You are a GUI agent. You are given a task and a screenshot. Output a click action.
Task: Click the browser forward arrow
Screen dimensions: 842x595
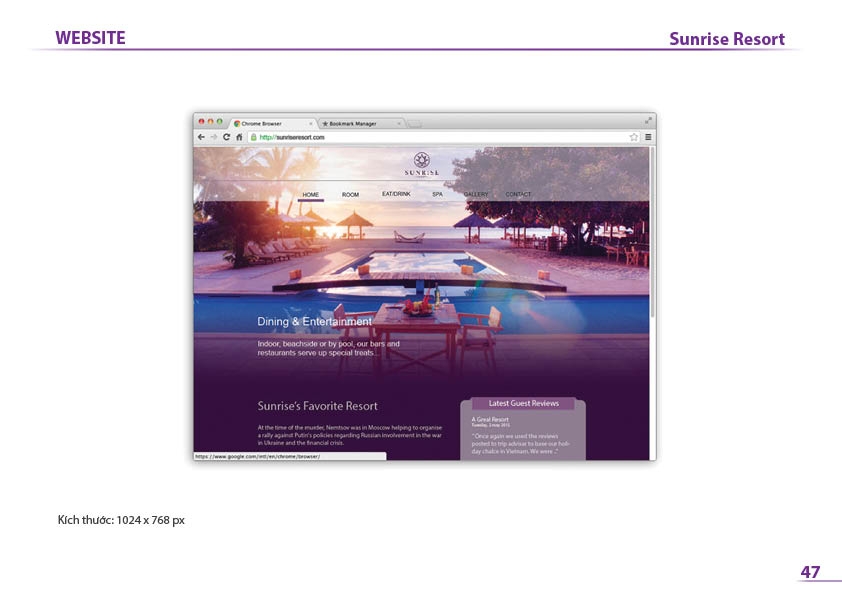point(214,137)
